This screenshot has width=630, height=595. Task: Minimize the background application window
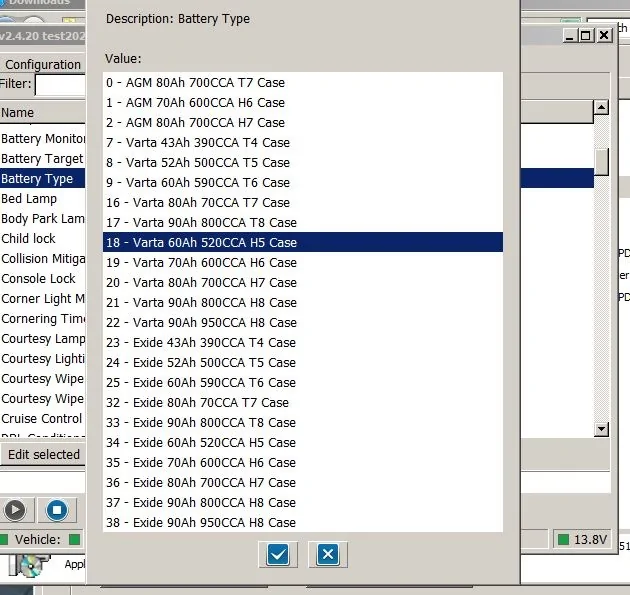coord(569,35)
